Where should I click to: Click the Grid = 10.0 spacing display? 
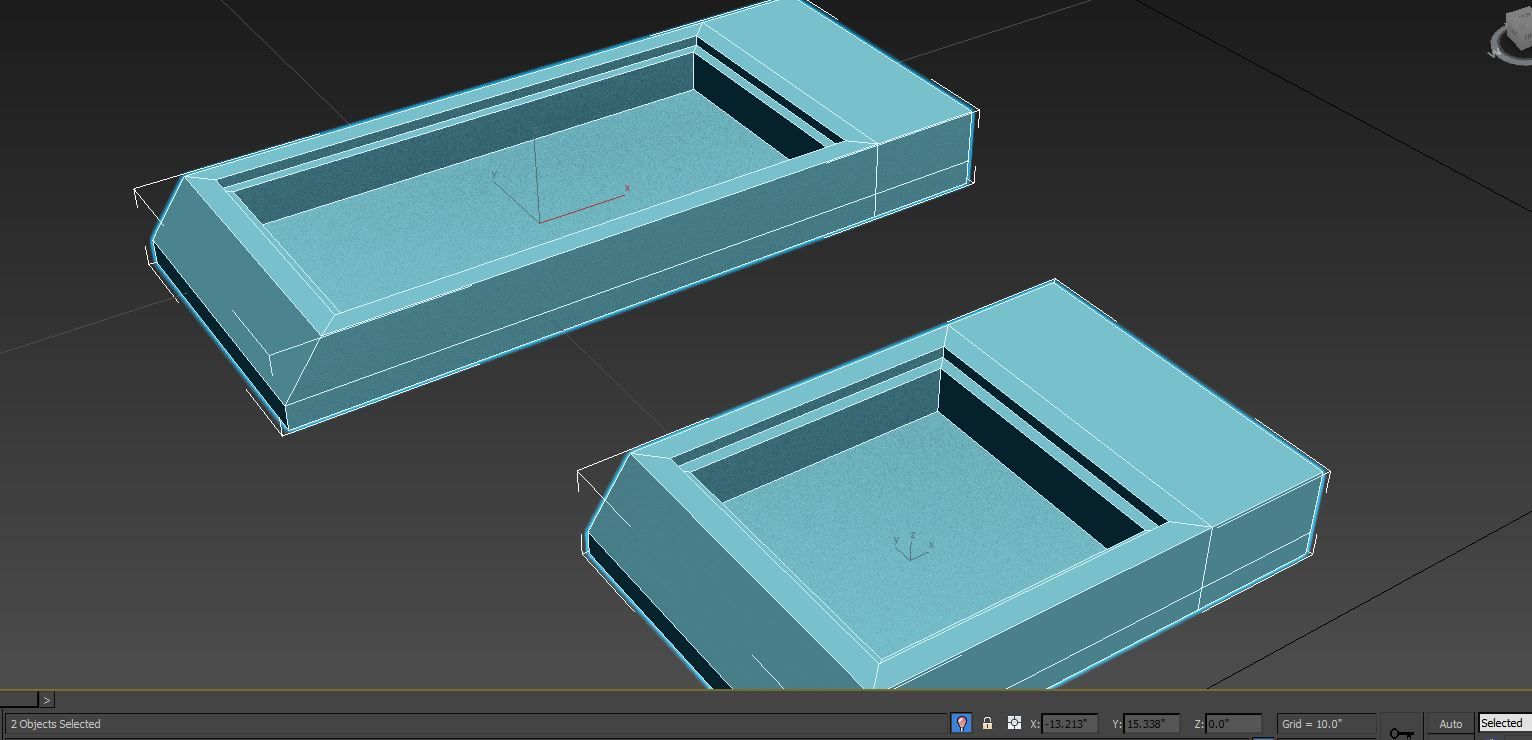click(1322, 723)
